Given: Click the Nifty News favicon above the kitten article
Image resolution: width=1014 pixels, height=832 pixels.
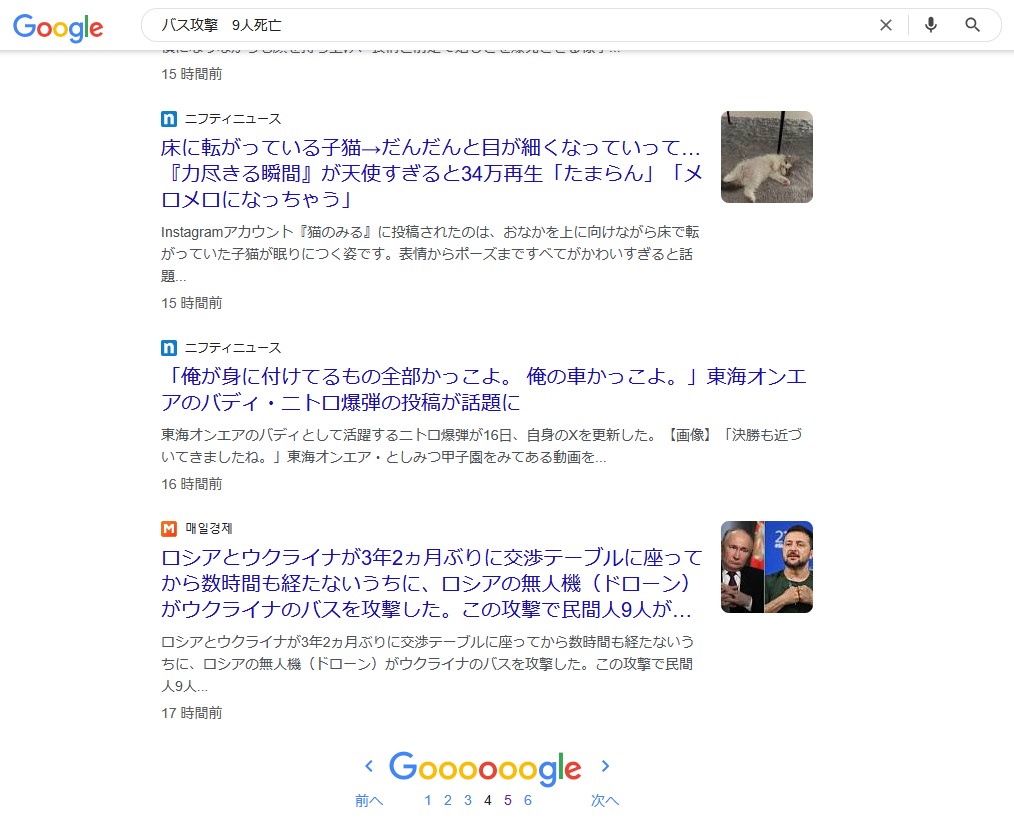Looking at the screenshot, I should (169, 119).
